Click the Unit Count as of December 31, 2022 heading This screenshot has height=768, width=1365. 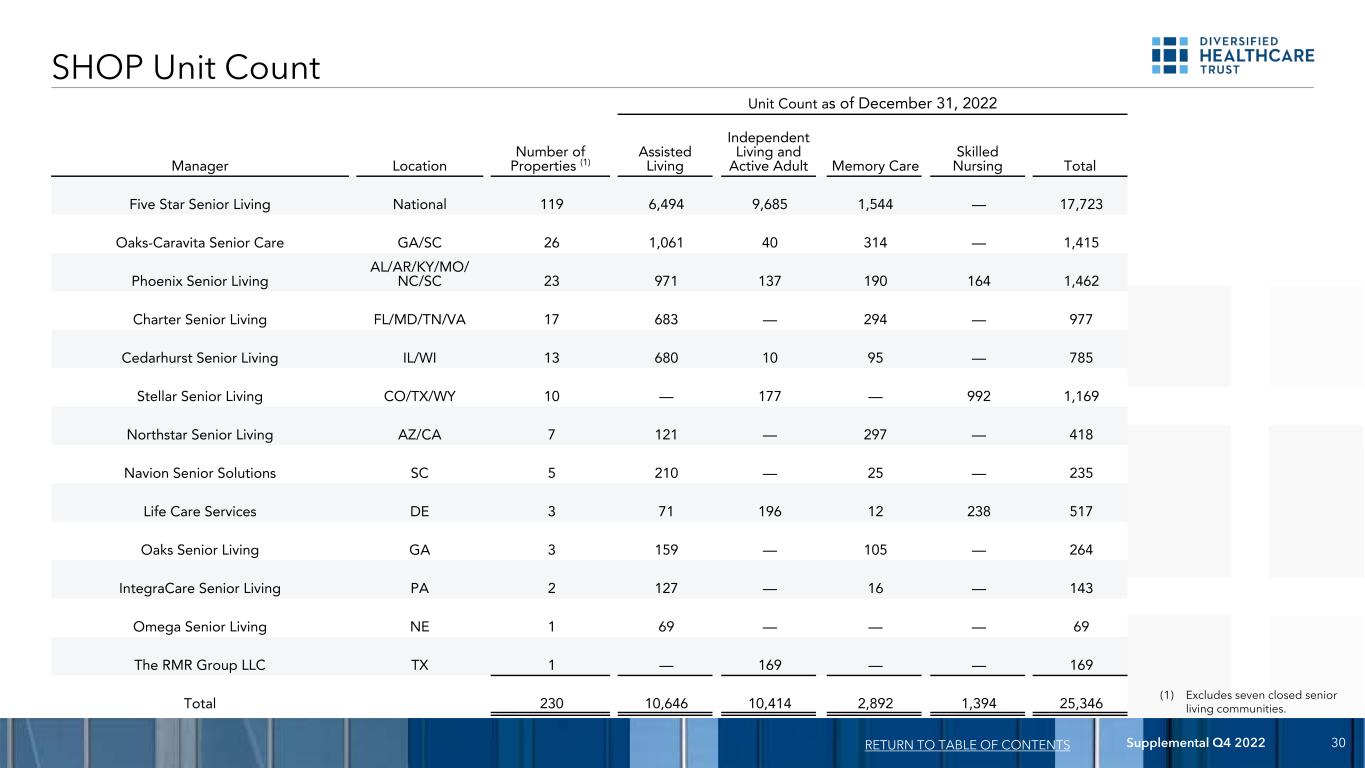pyautogui.click(x=872, y=103)
